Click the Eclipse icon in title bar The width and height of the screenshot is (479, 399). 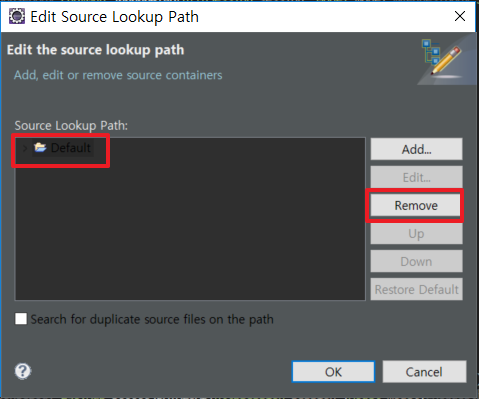point(16,16)
